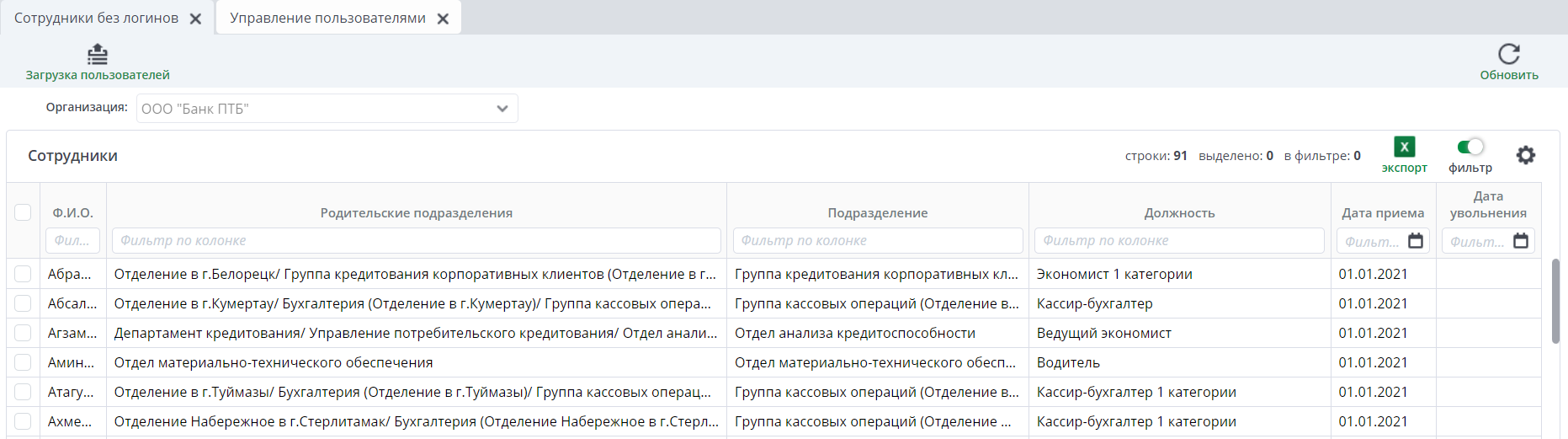Export table to Excel icon
This screenshot has height=439, width=1568.
(1404, 147)
